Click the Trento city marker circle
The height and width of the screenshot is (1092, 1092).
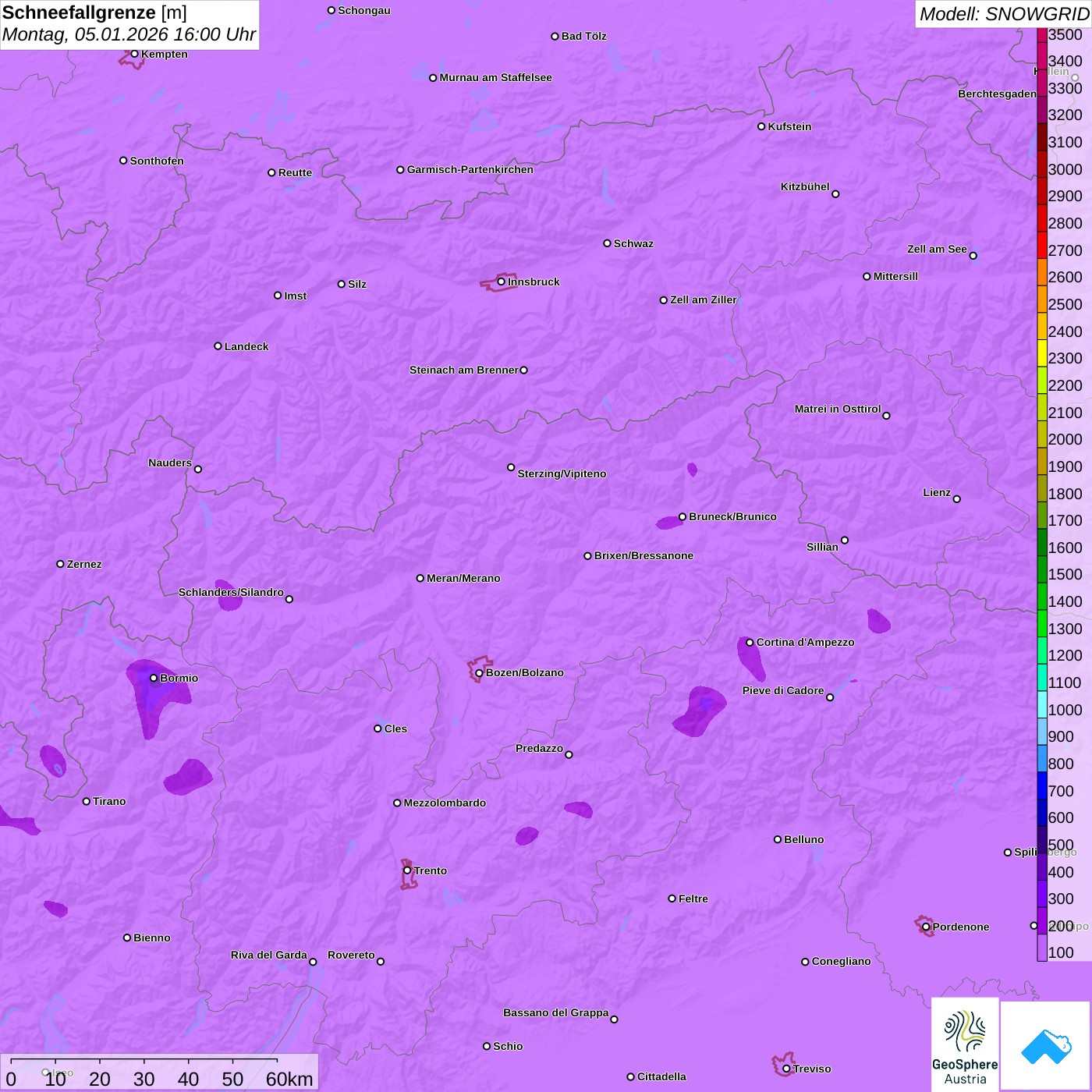point(407,870)
